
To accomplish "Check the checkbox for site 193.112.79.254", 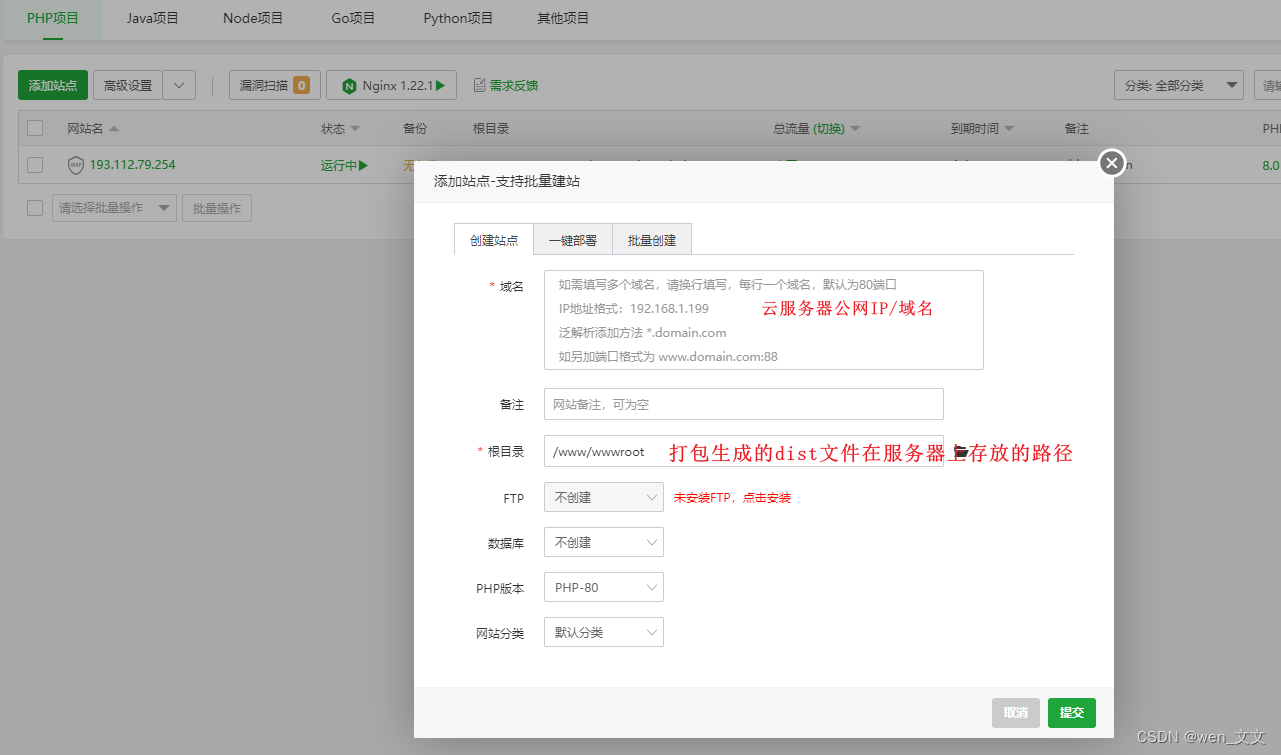I will coord(35,165).
